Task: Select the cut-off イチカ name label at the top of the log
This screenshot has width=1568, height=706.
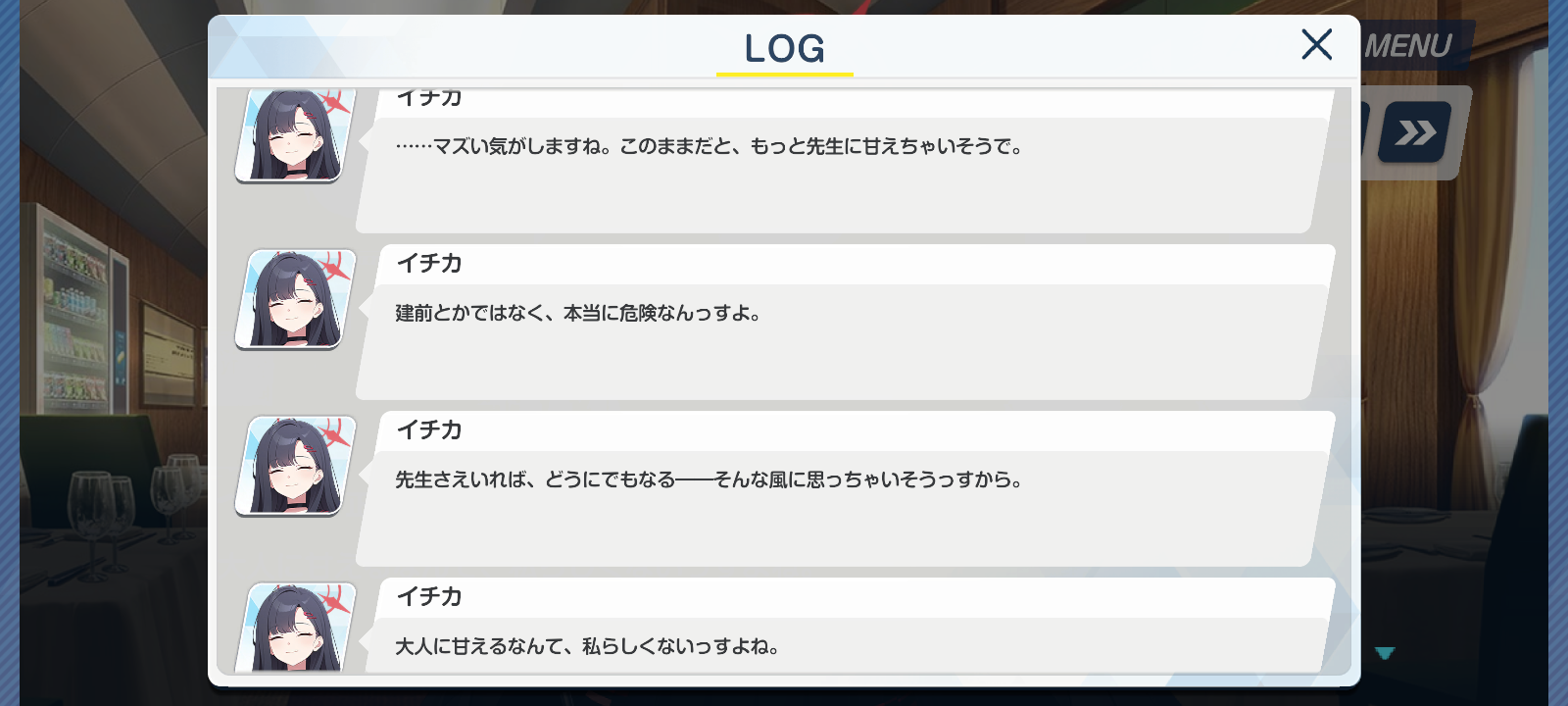Action: (x=429, y=97)
